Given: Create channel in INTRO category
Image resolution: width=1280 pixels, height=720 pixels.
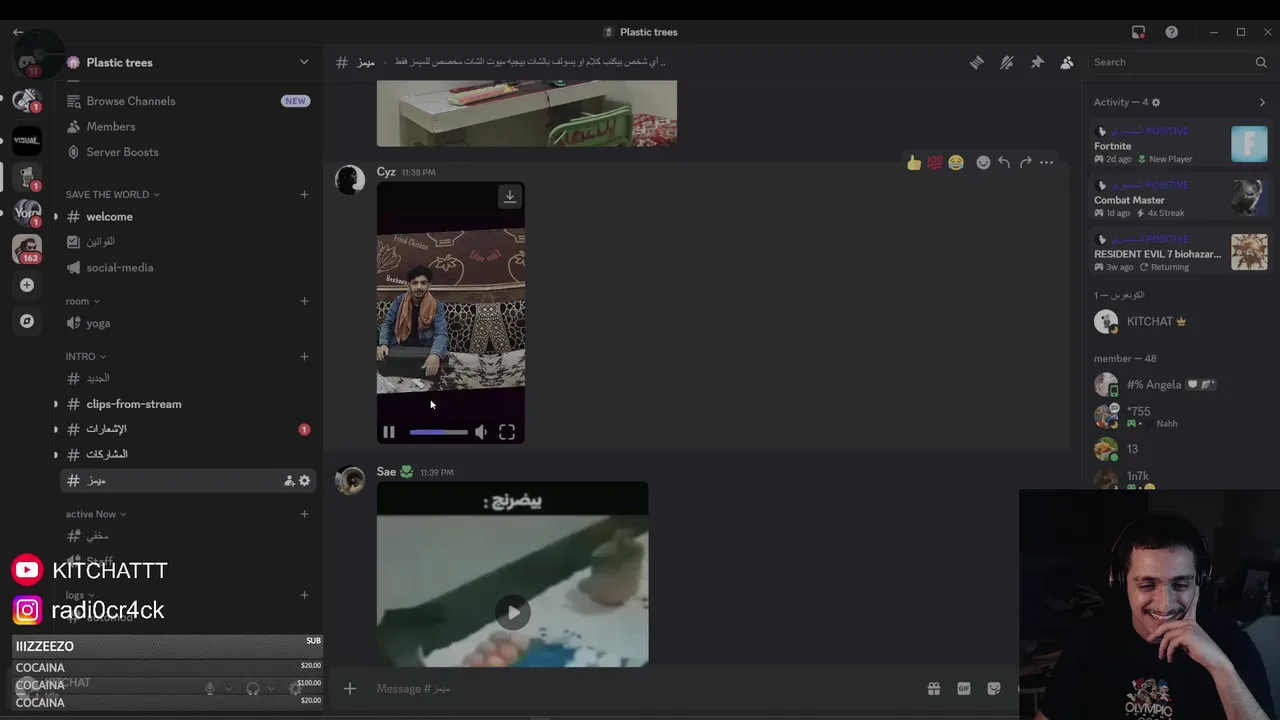Looking at the screenshot, I should [x=304, y=356].
